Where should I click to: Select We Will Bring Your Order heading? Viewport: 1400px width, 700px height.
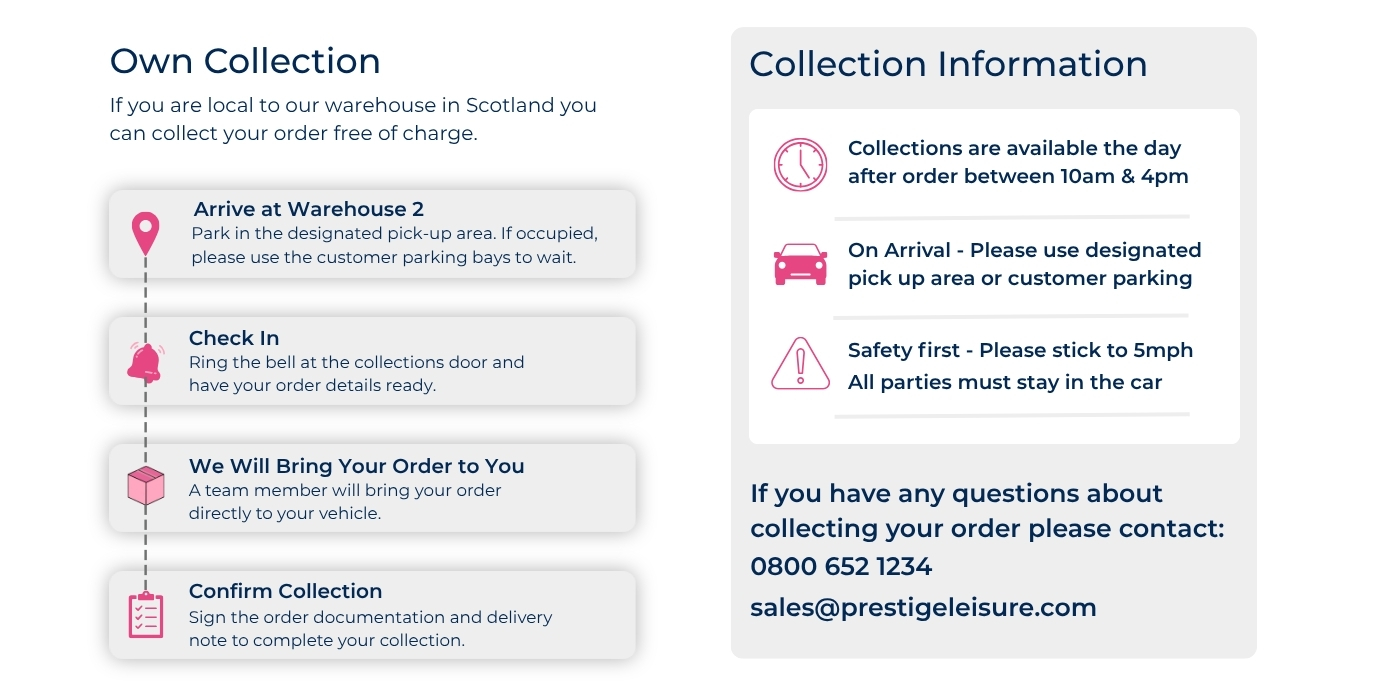coord(356,466)
